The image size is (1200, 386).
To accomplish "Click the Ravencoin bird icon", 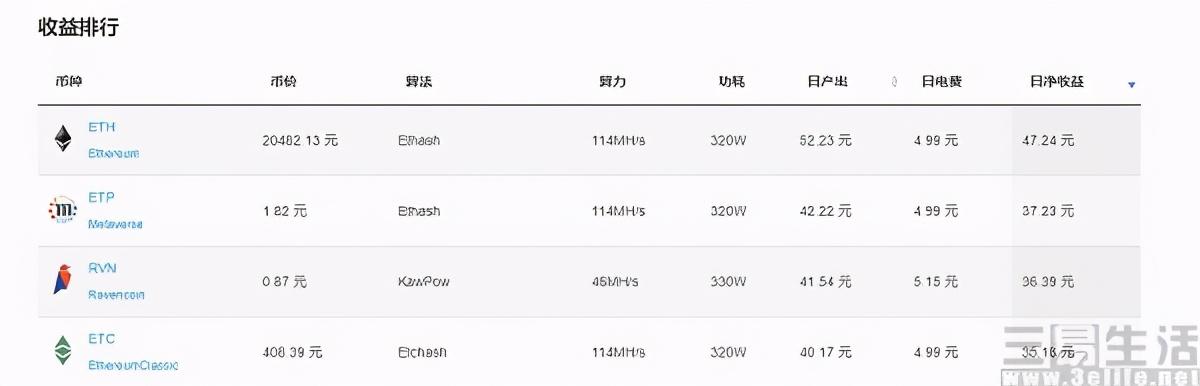I will coord(62,280).
